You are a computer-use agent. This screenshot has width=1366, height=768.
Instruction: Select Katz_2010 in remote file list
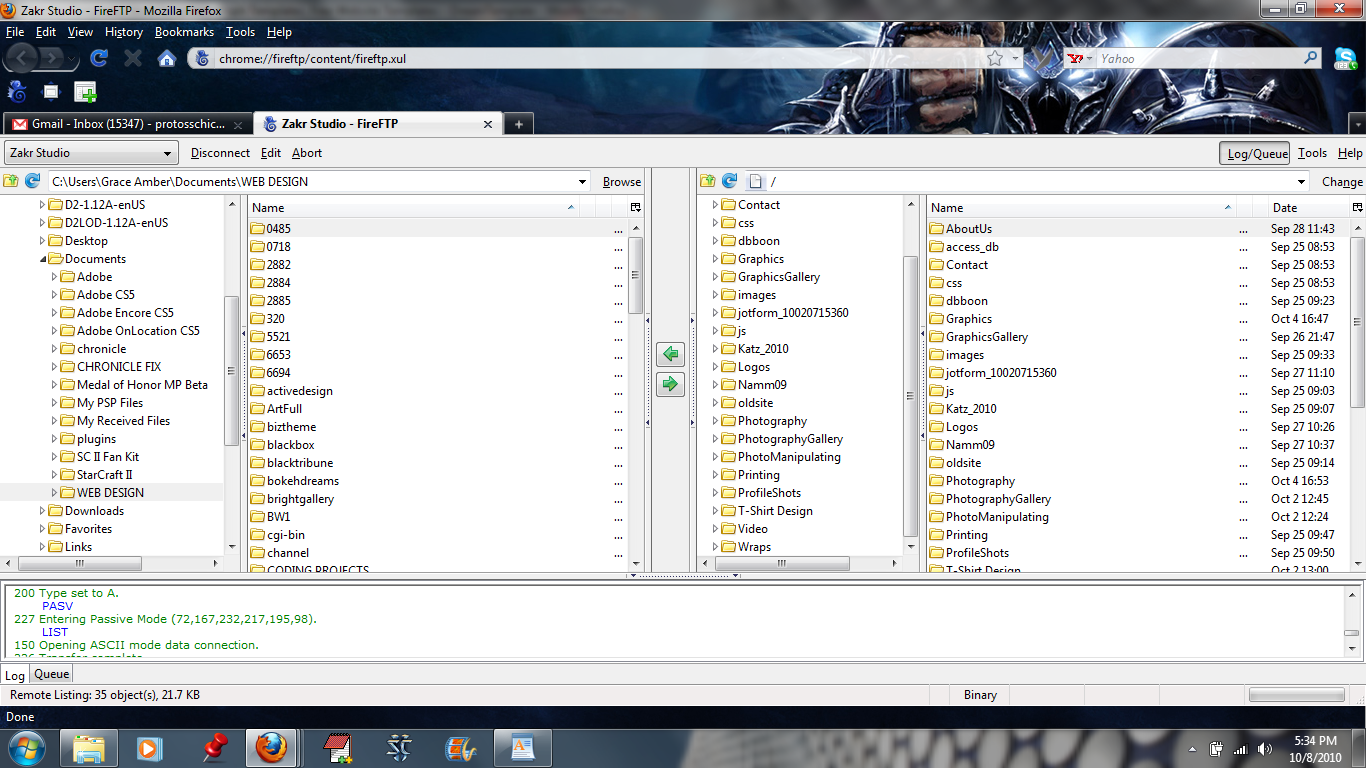point(971,409)
